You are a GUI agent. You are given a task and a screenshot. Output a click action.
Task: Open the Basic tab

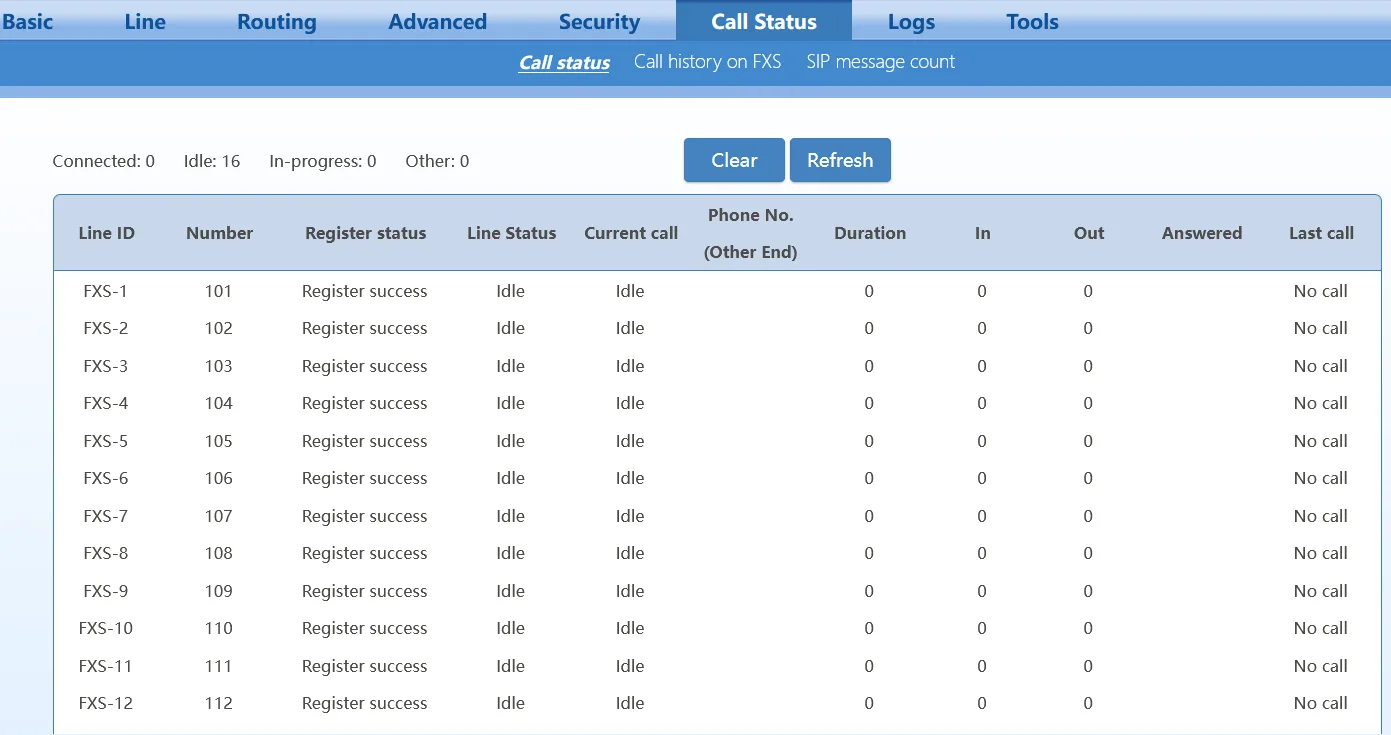tap(27, 21)
